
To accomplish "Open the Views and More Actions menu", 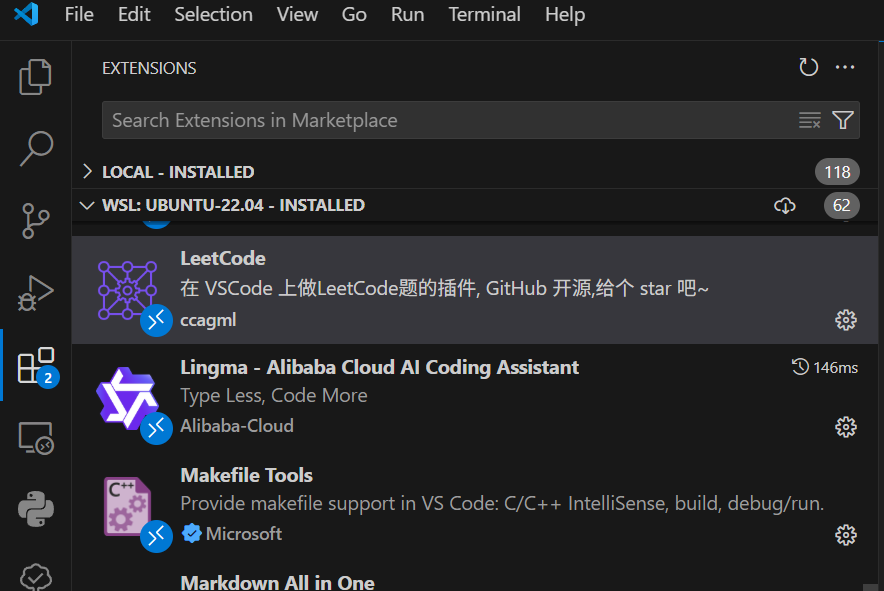I will point(844,67).
